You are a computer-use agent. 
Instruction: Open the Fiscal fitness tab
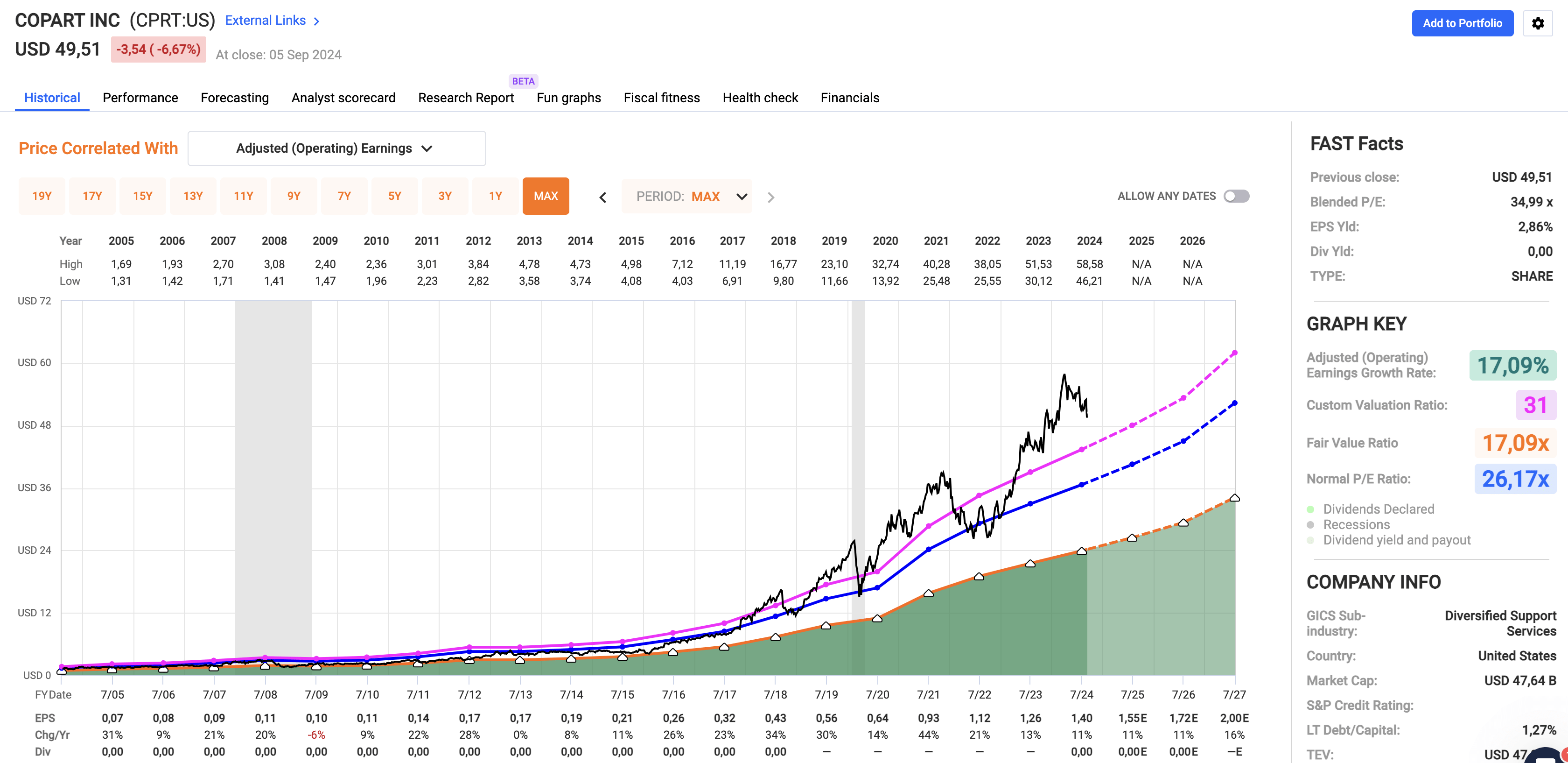(x=661, y=98)
